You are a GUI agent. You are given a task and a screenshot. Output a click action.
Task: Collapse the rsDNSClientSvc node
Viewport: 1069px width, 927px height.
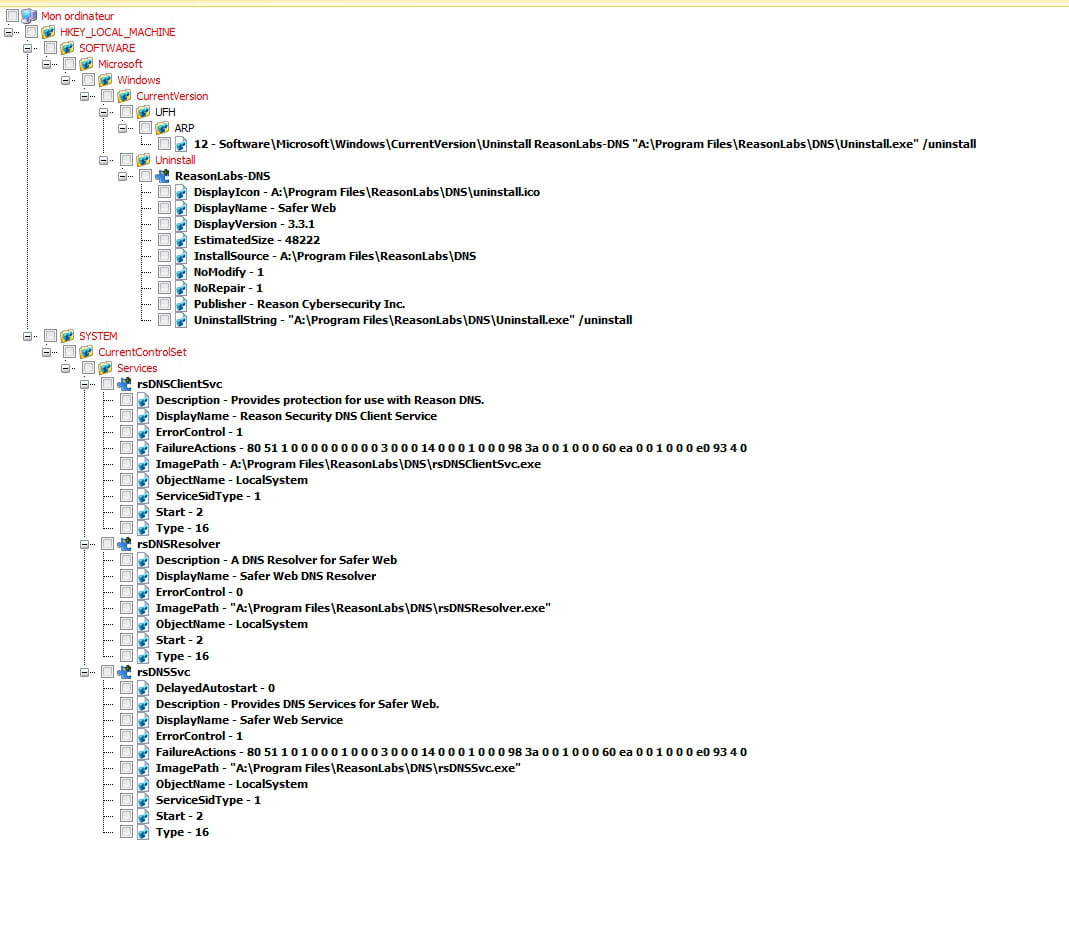pyautogui.click(x=85, y=384)
